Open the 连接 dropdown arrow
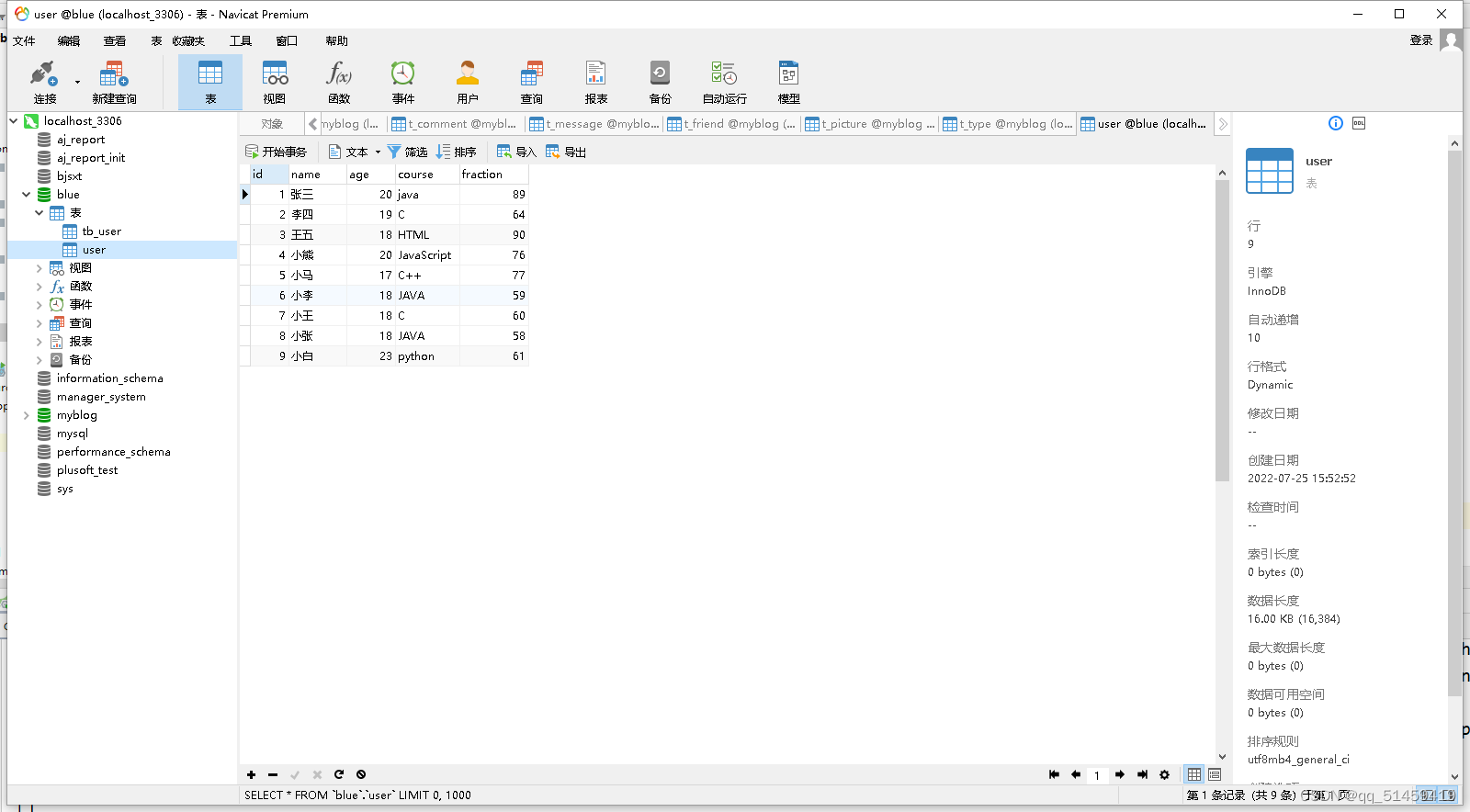 (x=77, y=82)
